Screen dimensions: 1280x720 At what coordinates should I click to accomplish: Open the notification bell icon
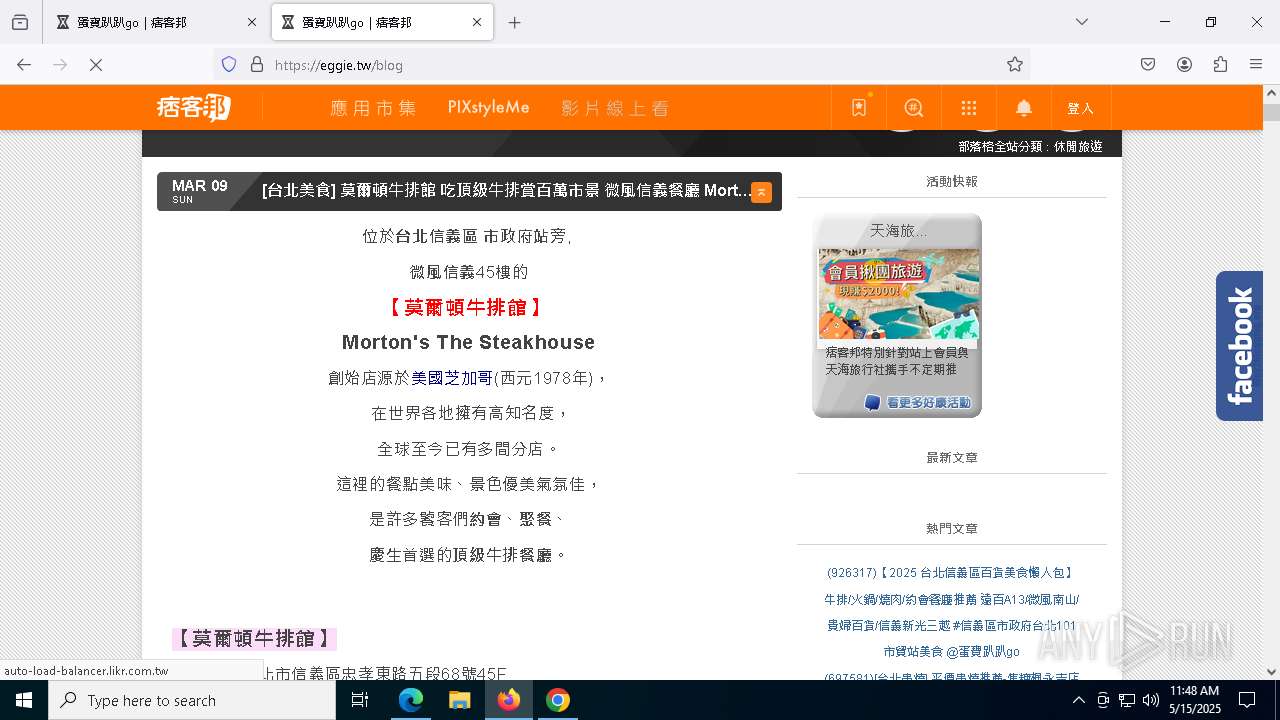click(x=1024, y=108)
